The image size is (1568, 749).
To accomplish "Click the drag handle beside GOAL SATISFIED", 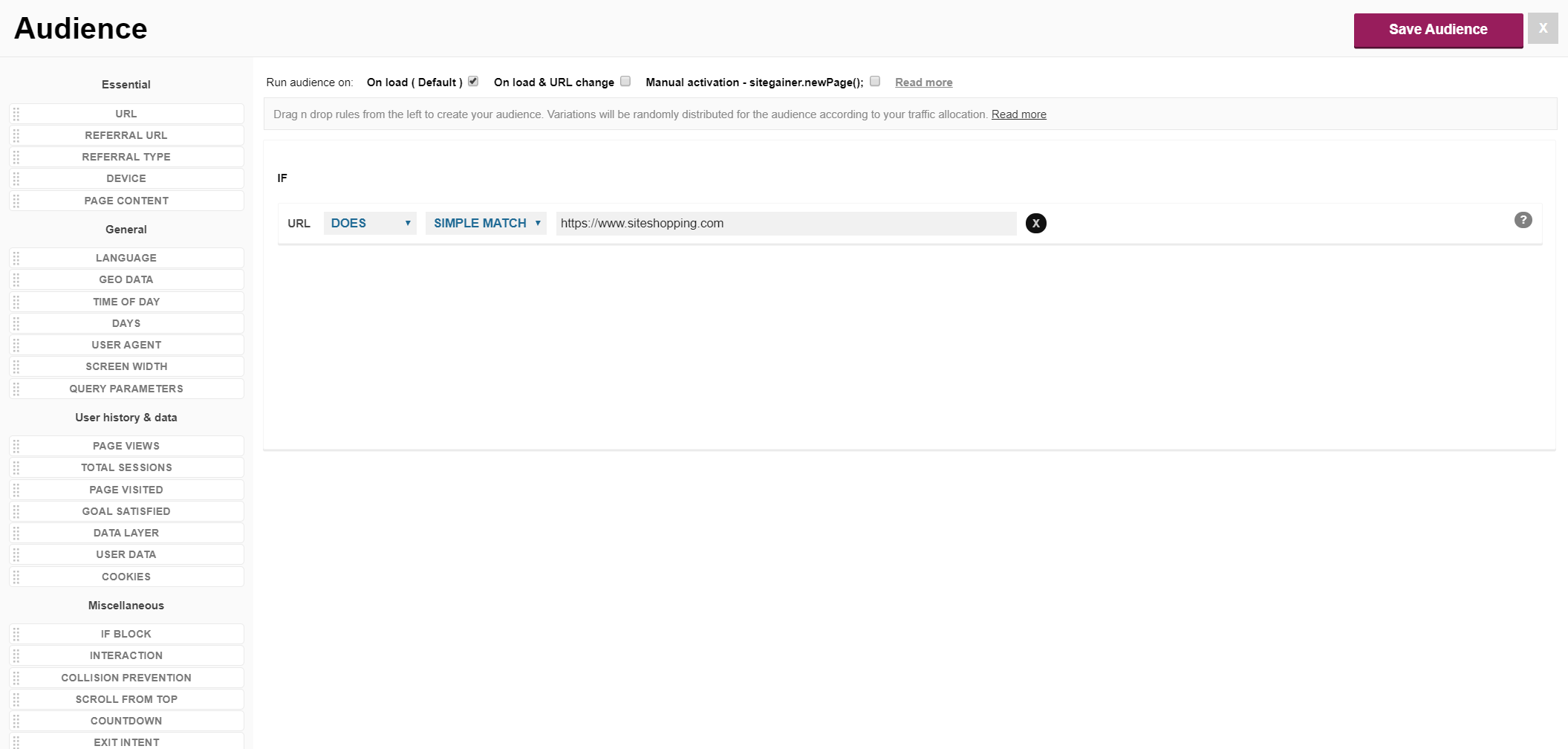I will (16, 511).
